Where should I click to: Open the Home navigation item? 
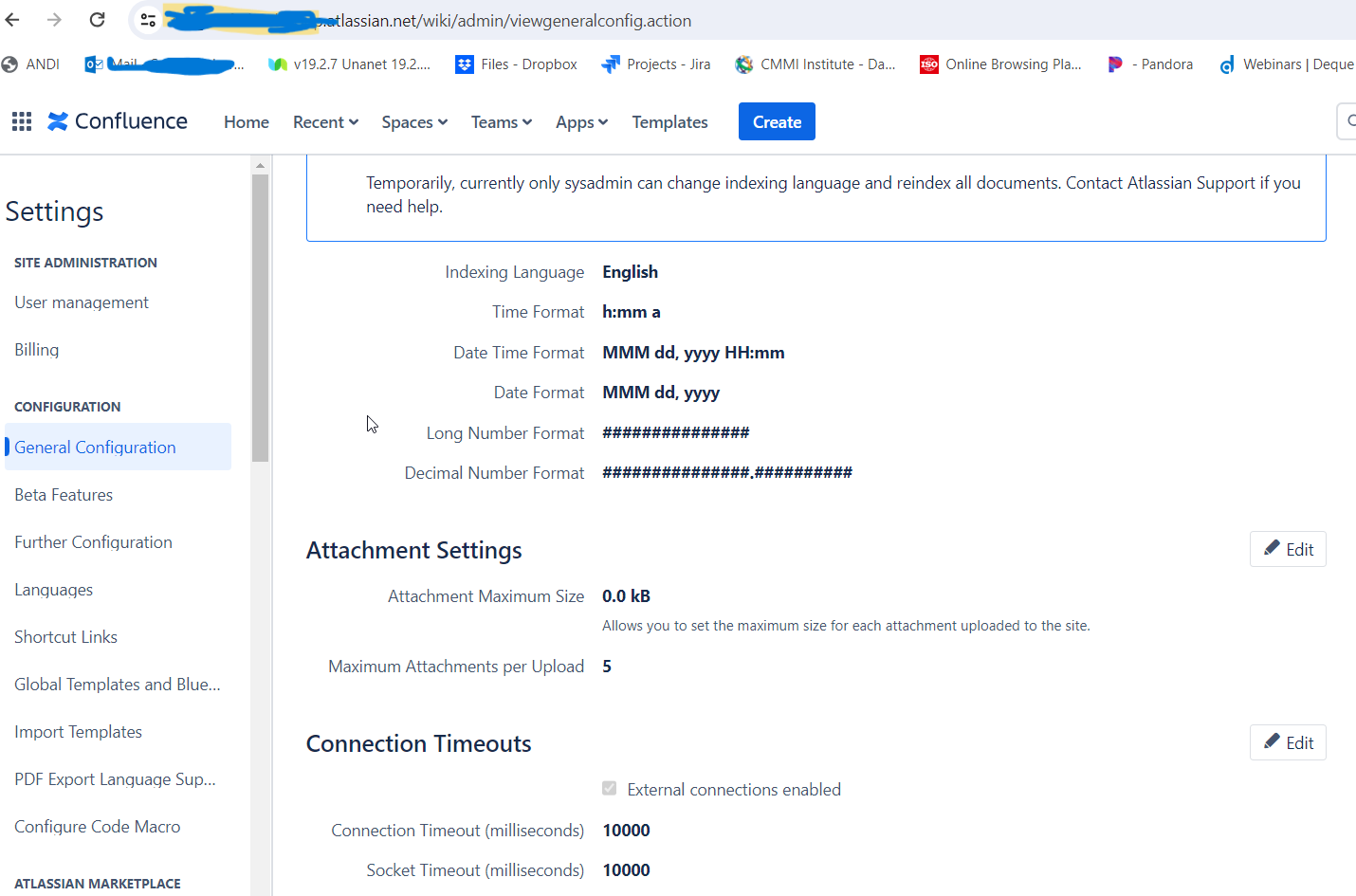point(247,122)
